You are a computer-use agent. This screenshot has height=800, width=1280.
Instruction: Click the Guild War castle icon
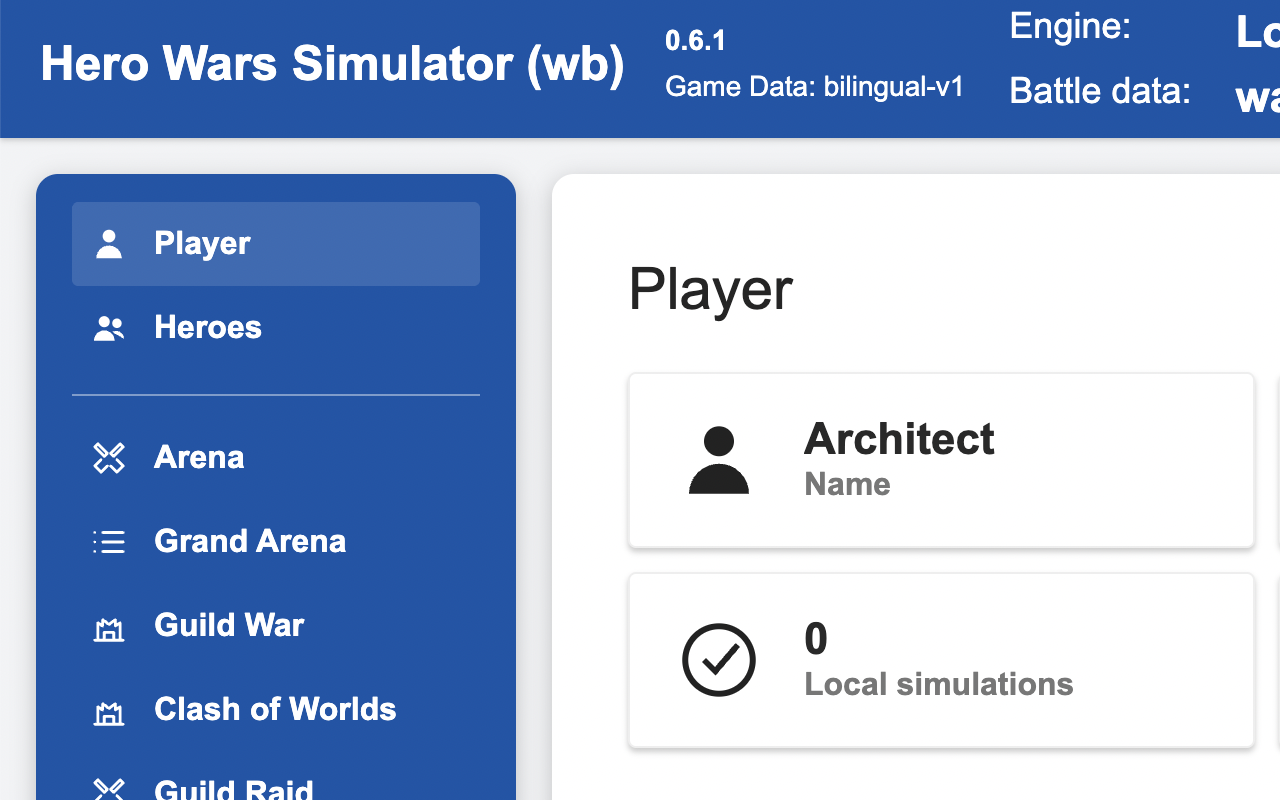109,629
